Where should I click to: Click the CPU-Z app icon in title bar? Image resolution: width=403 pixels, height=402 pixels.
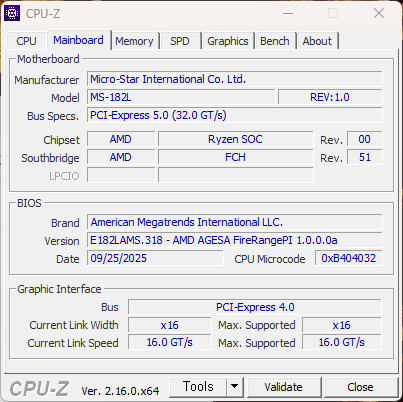point(12,13)
